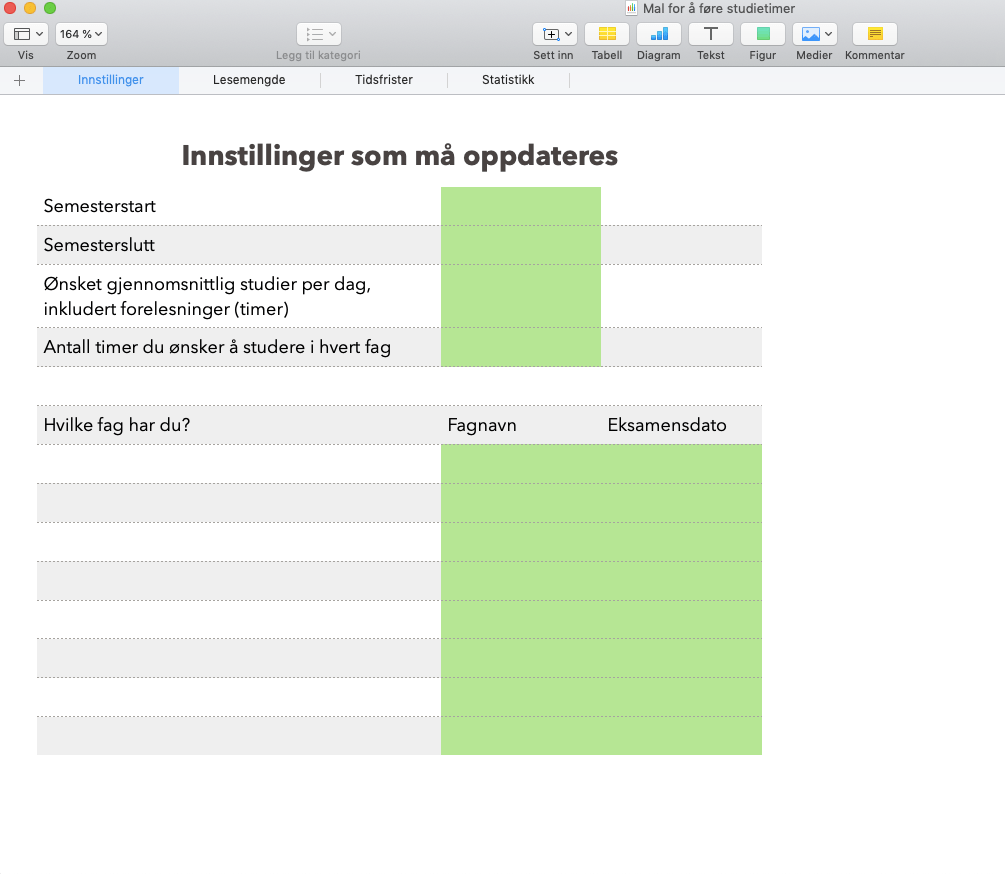Viewport: 1005px width, 874px height.
Task: Click the Figur shape icon
Action: (762, 34)
